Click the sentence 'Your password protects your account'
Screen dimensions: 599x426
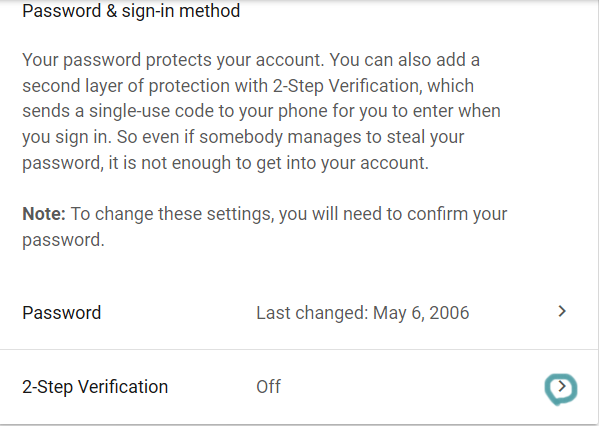point(172,60)
